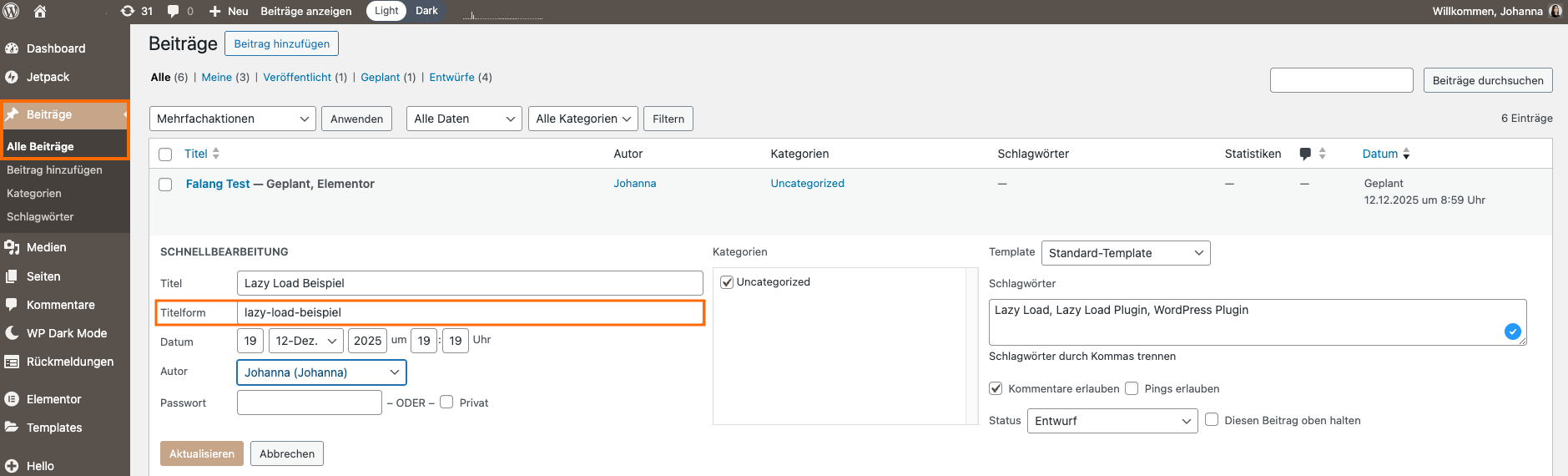Open the Standard-Template dropdown
This screenshot has height=476, width=1568.
coord(1125,253)
